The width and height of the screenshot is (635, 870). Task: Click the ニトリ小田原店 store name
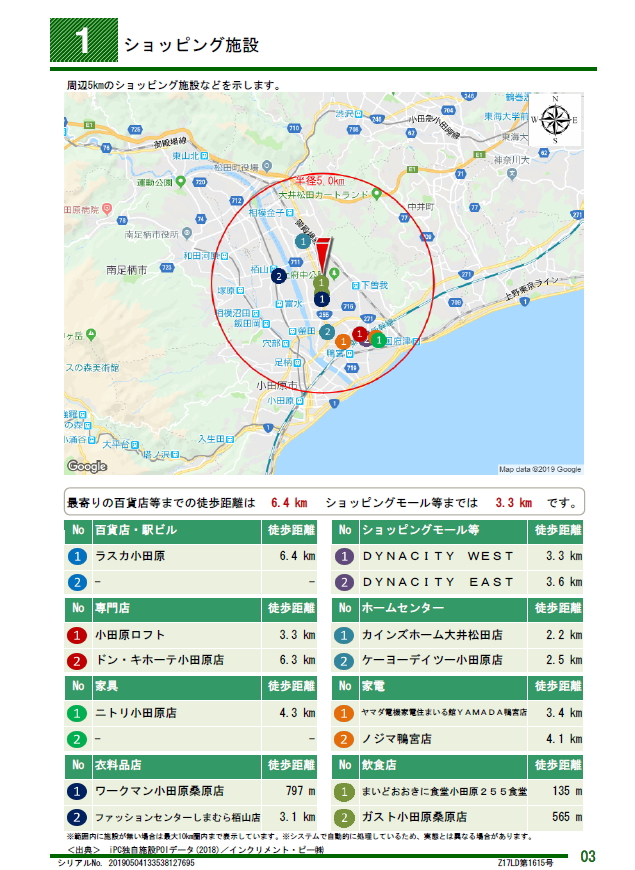[136, 713]
